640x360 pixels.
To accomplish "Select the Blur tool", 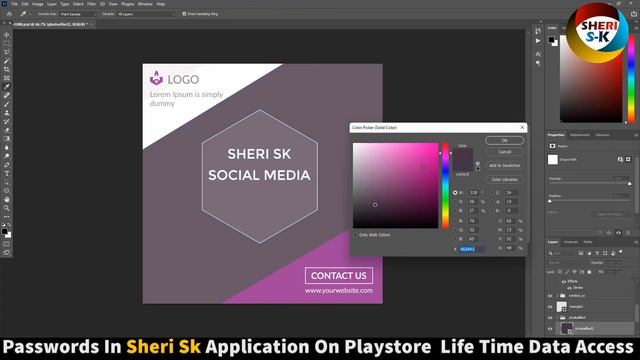I will click(x=7, y=147).
